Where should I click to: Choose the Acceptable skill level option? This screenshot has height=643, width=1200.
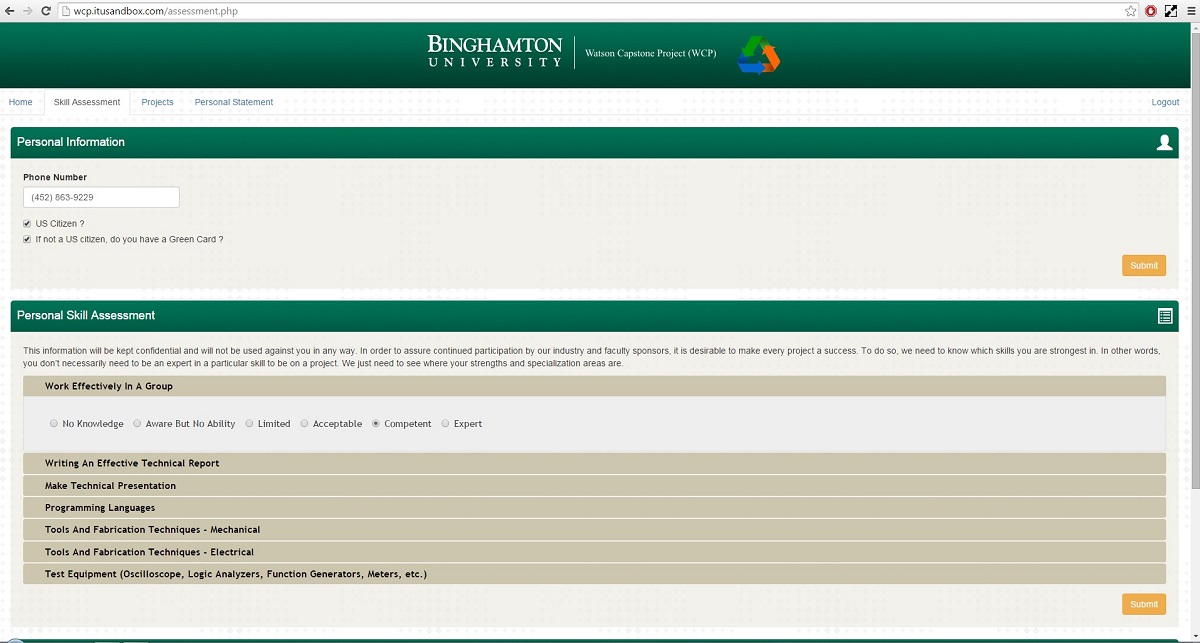pos(305,424)
